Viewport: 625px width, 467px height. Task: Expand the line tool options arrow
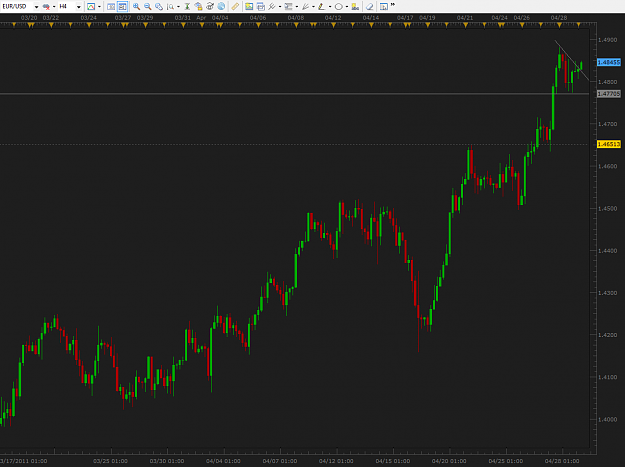280,7
